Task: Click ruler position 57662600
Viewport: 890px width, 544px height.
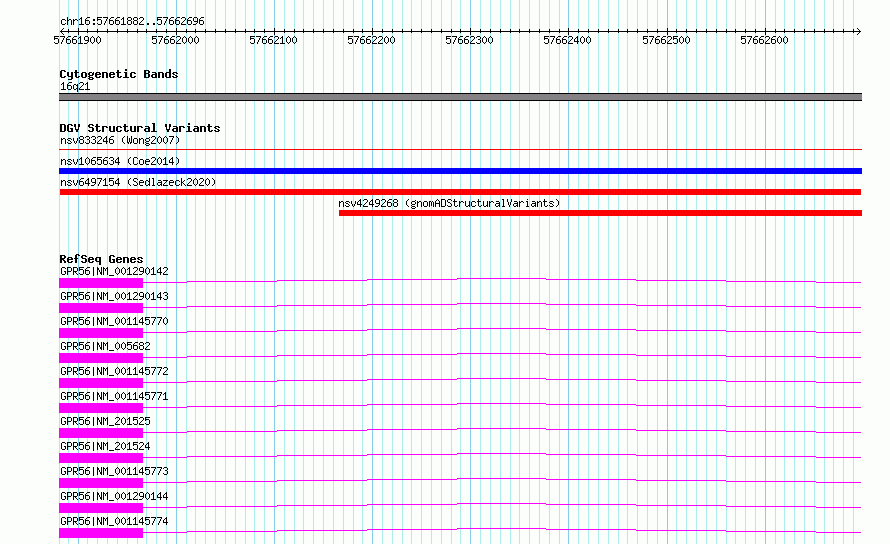Action: (x=765, y=40)
